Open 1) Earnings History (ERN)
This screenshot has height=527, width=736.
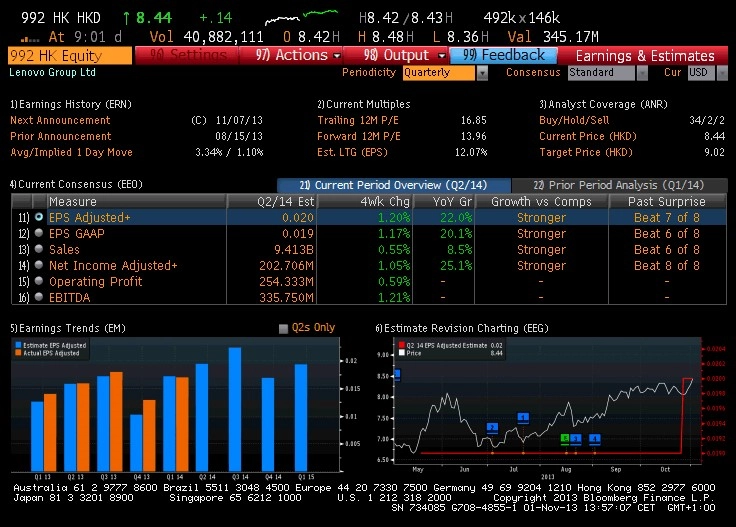click(71, 104)
